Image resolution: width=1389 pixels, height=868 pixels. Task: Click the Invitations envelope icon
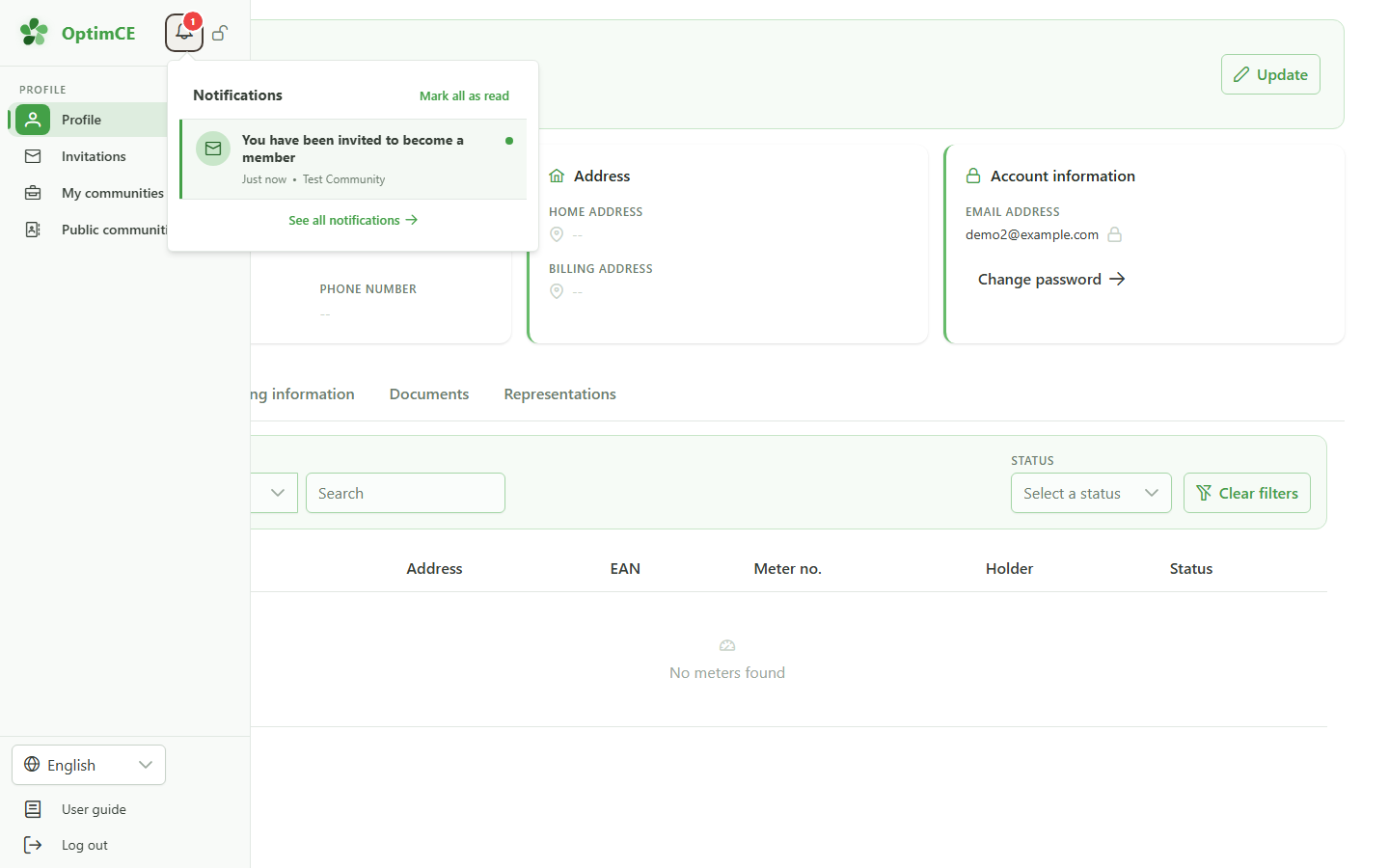(33, 156)
